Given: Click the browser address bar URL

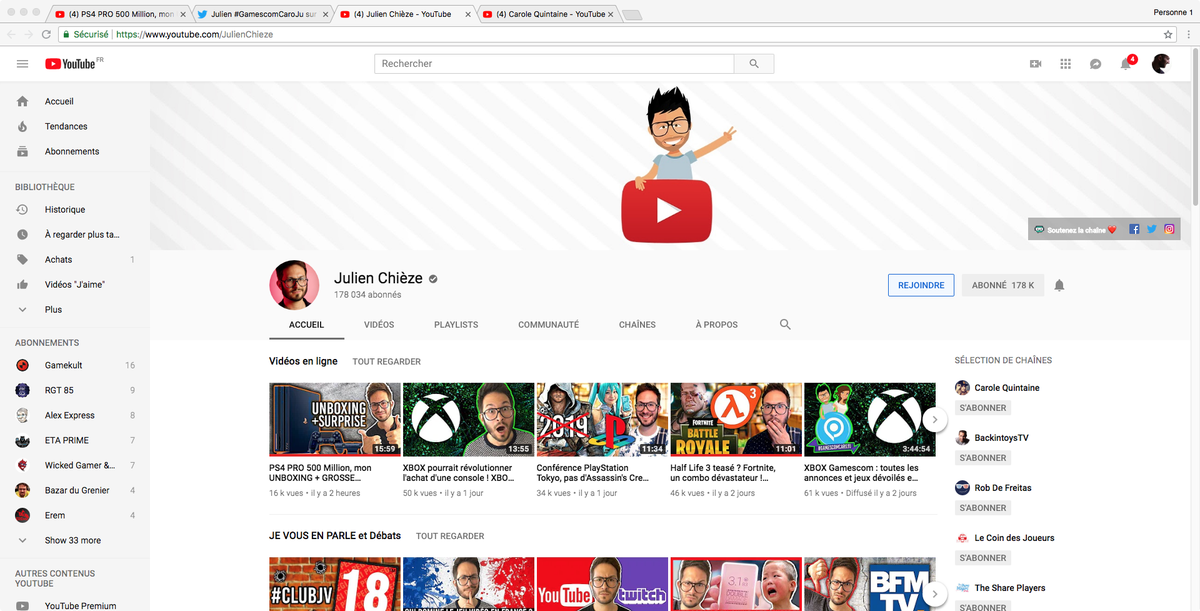Looking at the screenshot, I should click(x=194, y=34).
